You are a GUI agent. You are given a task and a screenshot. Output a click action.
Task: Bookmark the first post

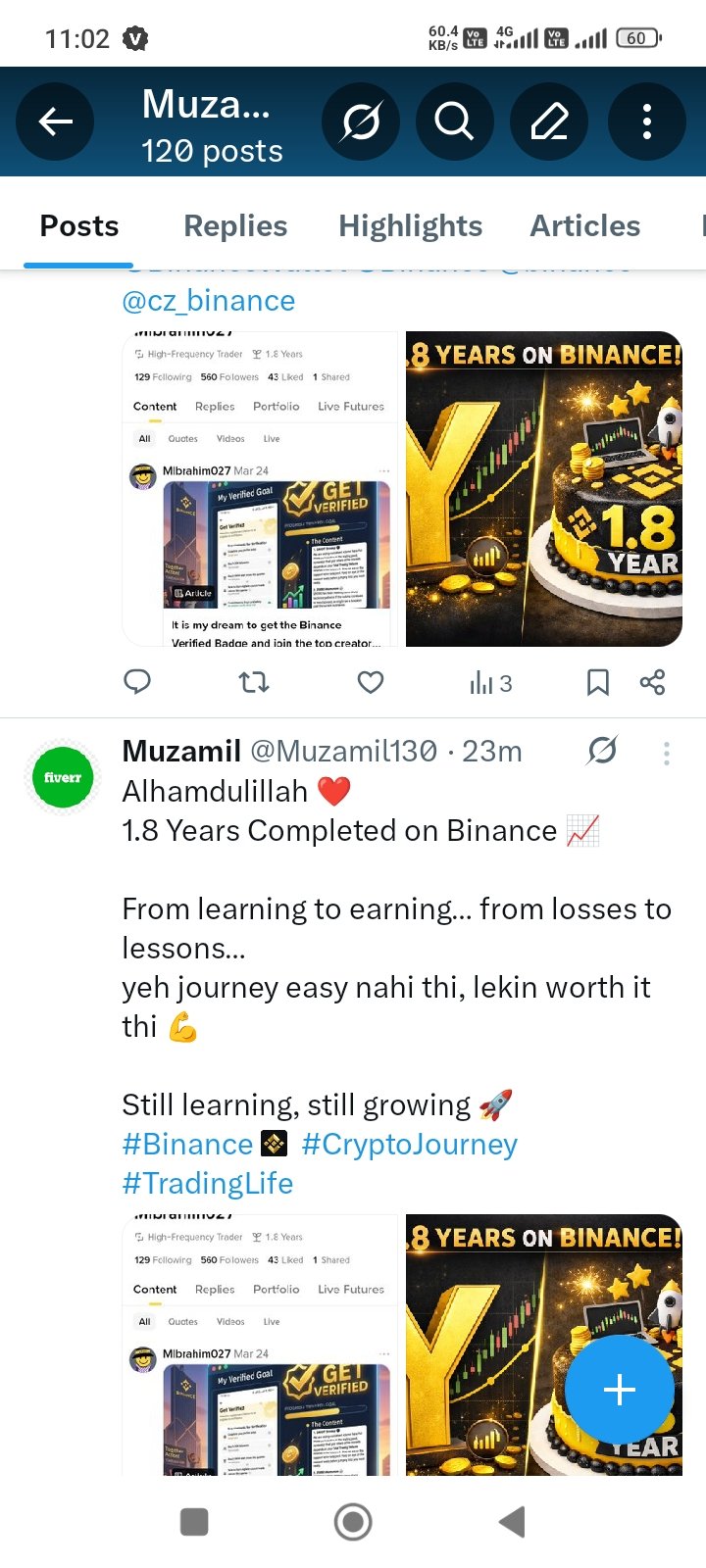pyautogui.click(x=597, y=682)
